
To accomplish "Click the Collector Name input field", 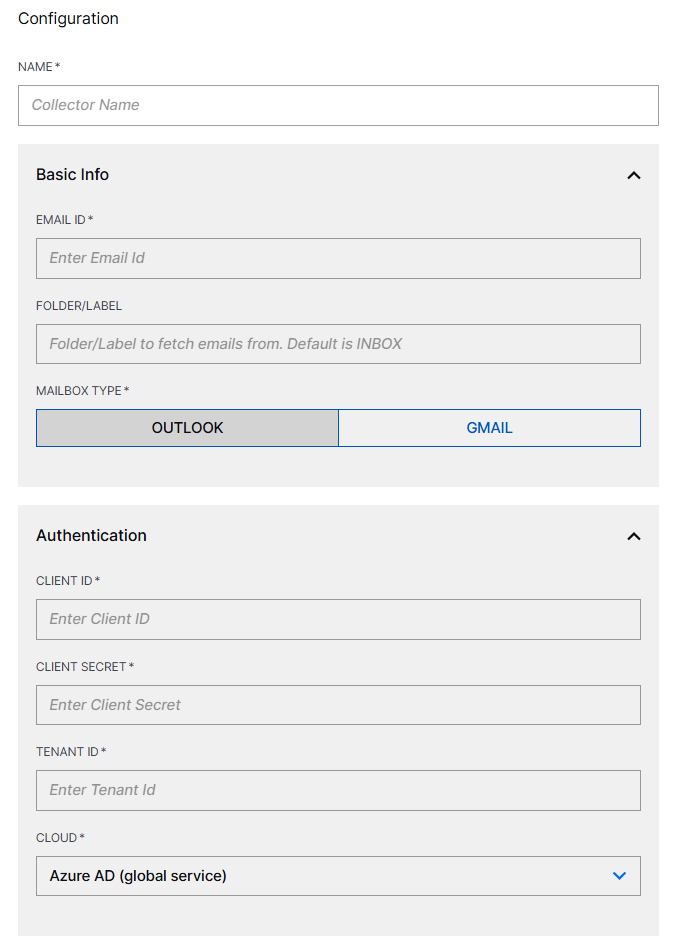I will click(338, 105).
